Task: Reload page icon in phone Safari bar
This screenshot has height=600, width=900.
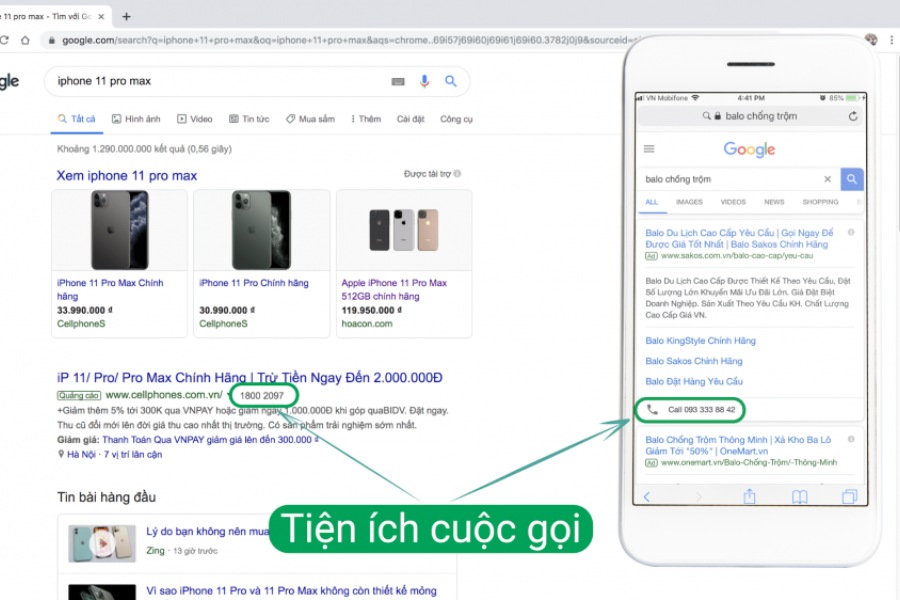Action: pyautogui.click(x=853, y=116)
